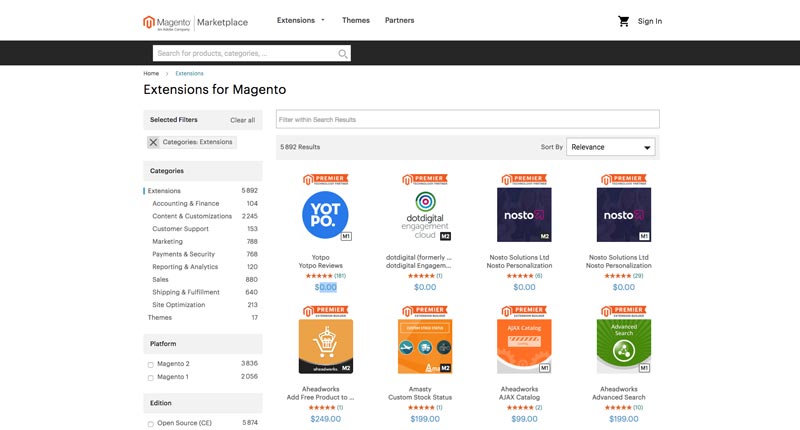Focus the Filter within Search Results field
The image size is (800, 430).
click(x=468, y=119)
